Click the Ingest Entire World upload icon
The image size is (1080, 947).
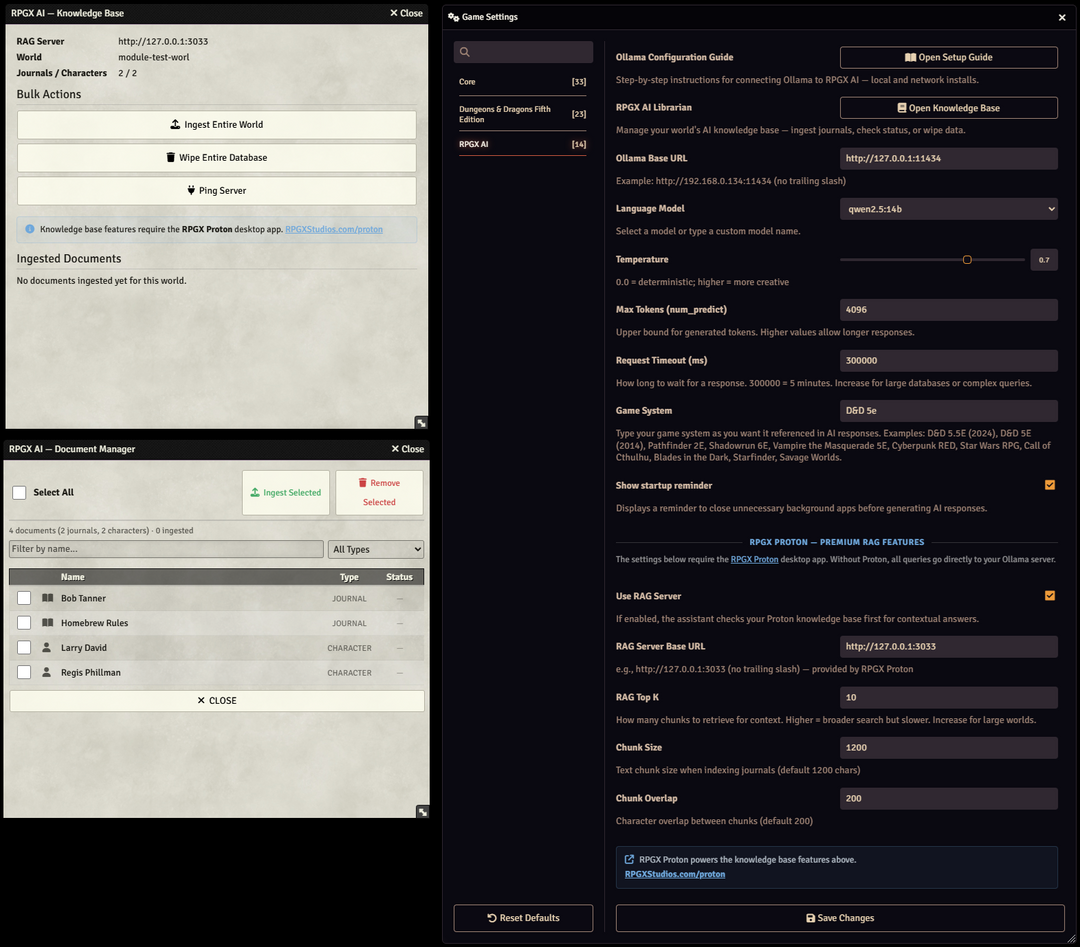[175, 125]
